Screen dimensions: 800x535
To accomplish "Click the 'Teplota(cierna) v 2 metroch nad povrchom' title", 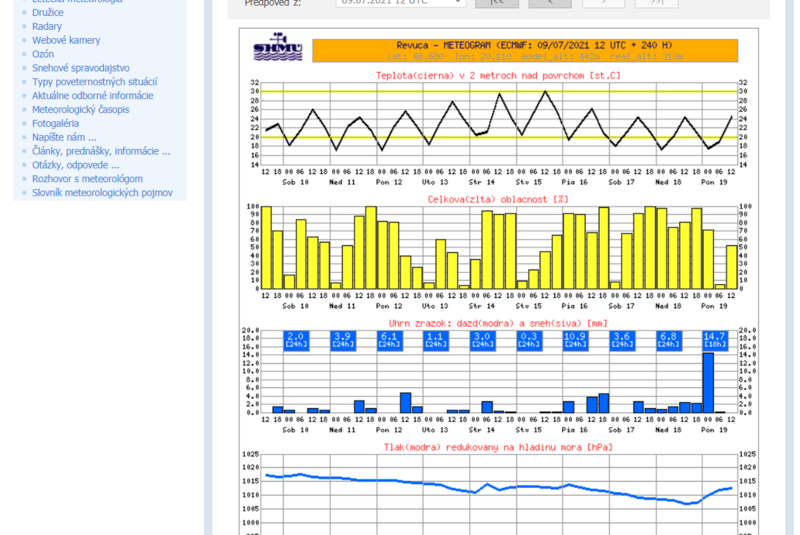I will click(x=498, y=75).
